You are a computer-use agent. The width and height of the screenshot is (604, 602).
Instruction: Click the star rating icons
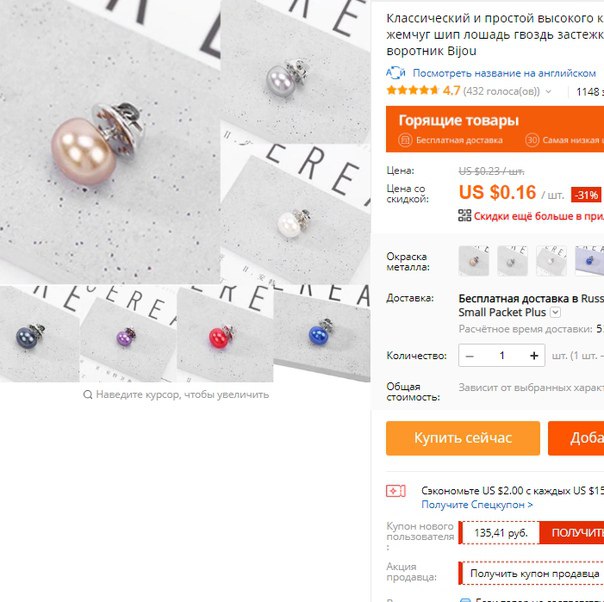click(413, 91)
